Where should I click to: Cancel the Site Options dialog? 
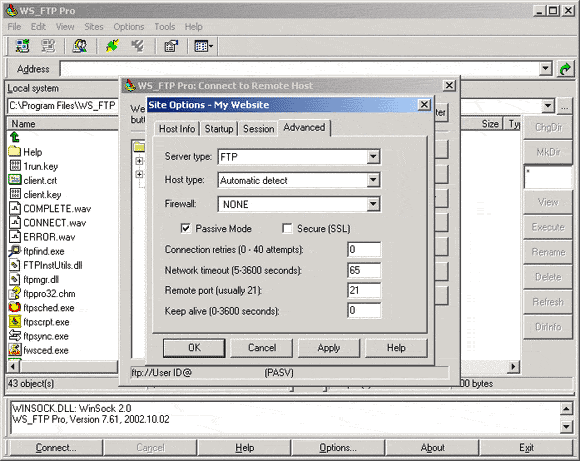pos(262,348)
